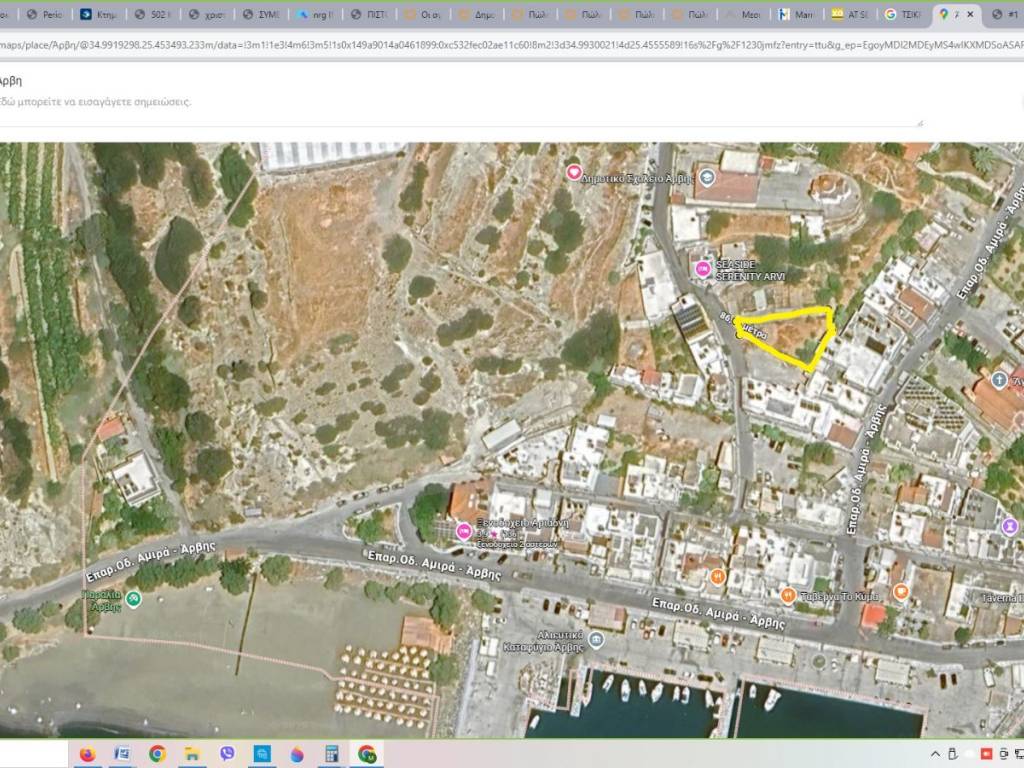The image size is (1024, 768).
Task: Switch to the TEIKI Google tab
Action: click(902, 15)
